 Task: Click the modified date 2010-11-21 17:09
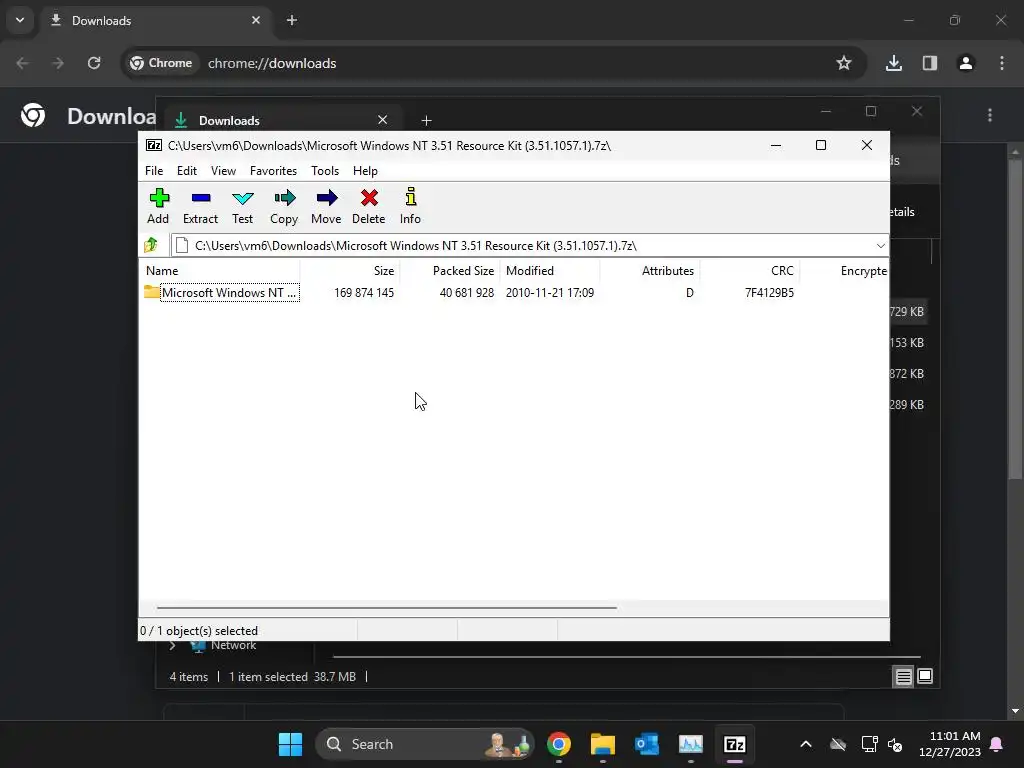pos(550,293)
